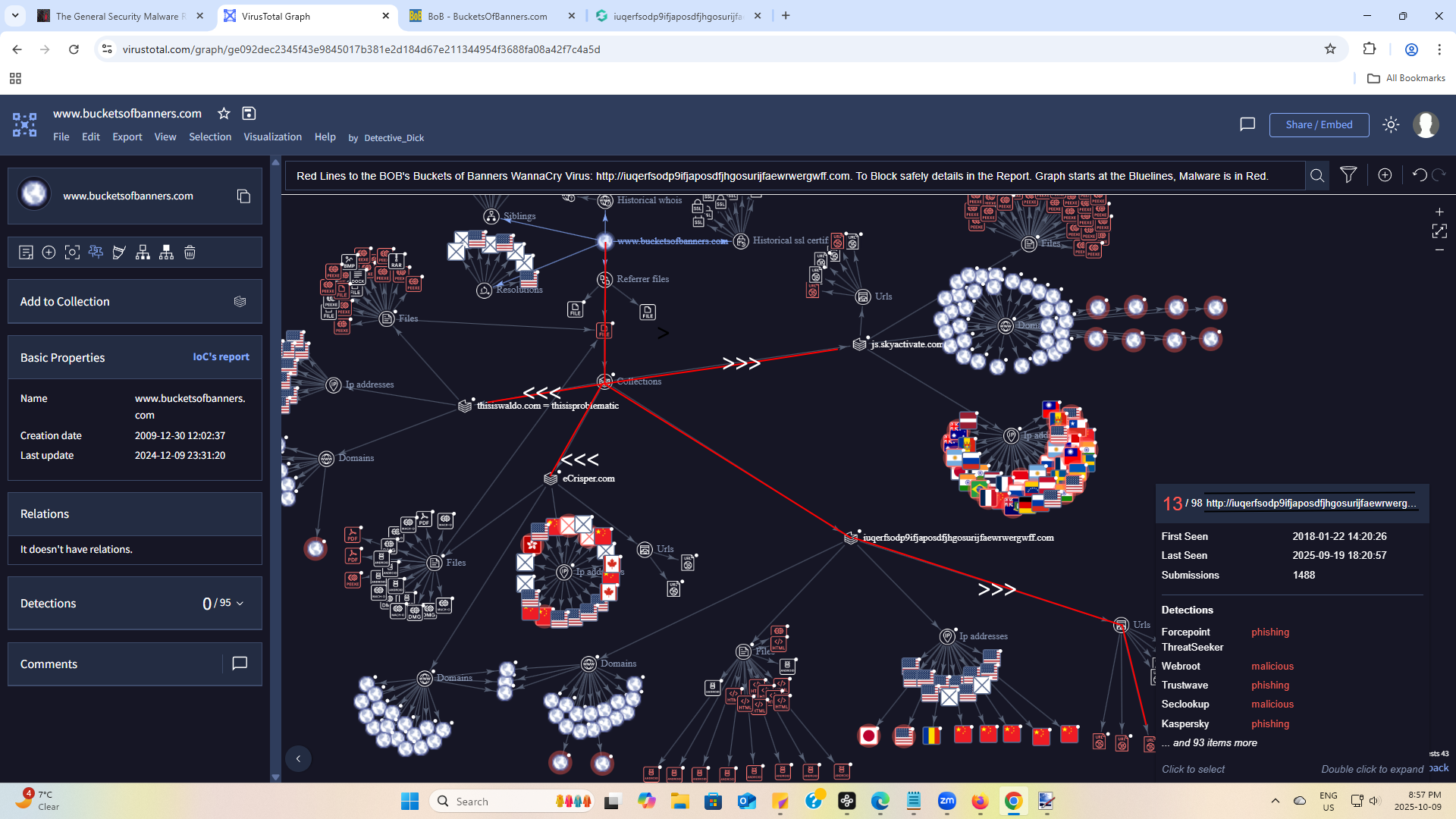Open the browser tab list dropdown arrow
This screenshot has width=1456, height=819.
coord(15,16)
